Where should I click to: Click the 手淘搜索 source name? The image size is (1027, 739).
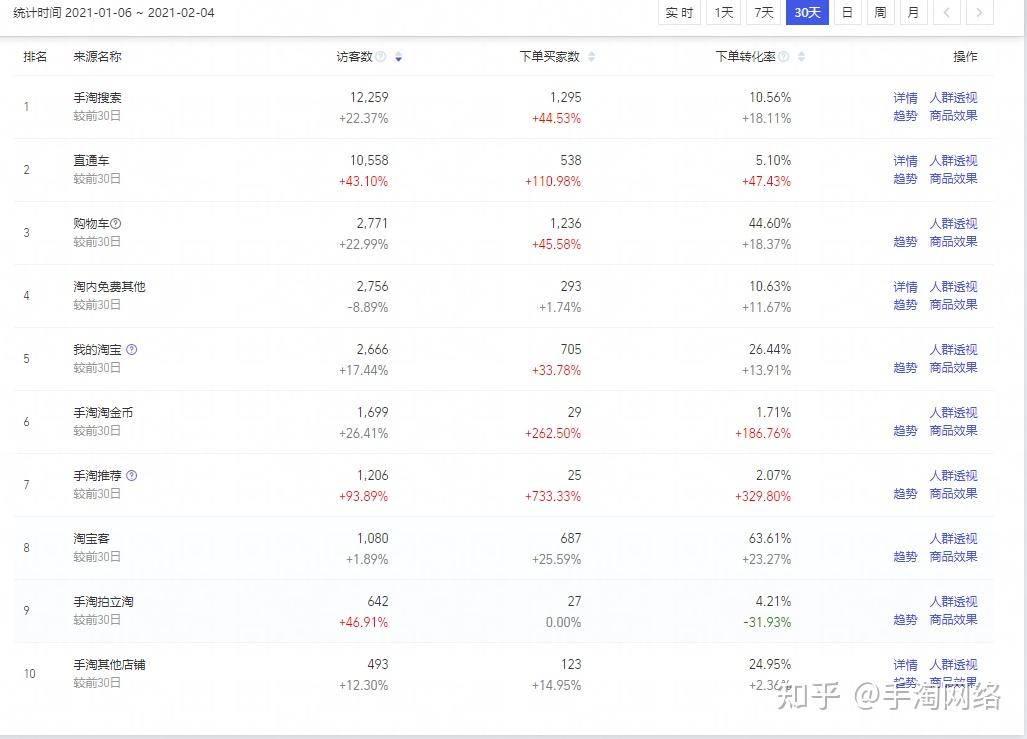[x=97, y=98]
